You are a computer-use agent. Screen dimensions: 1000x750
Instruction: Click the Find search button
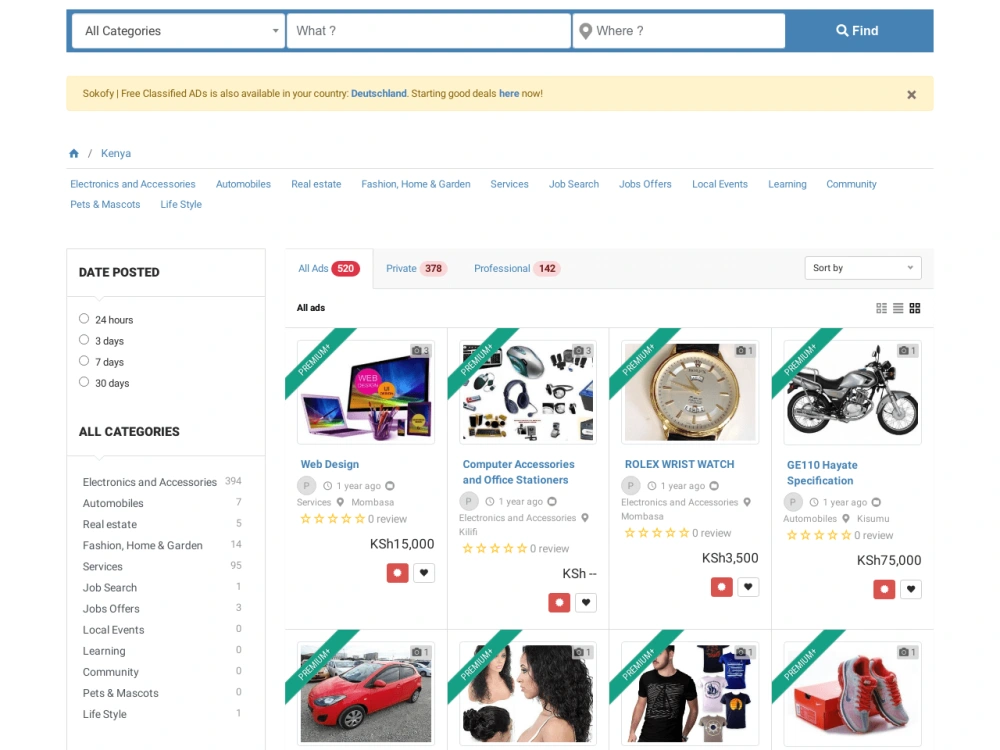coord(858,31)
